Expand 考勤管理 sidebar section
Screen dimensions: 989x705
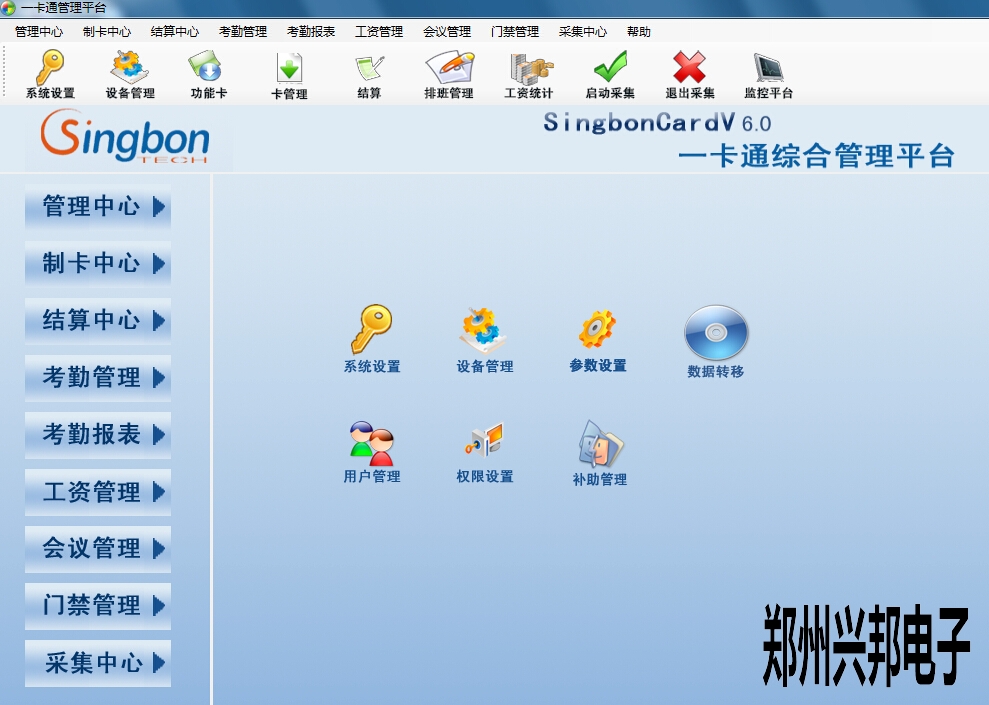[98, 377]
